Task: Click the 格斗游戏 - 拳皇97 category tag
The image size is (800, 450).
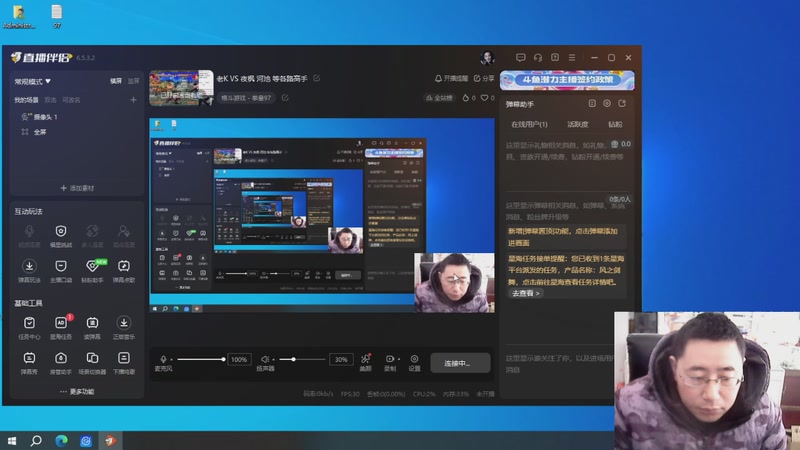Action: click(x=246, y=97)
